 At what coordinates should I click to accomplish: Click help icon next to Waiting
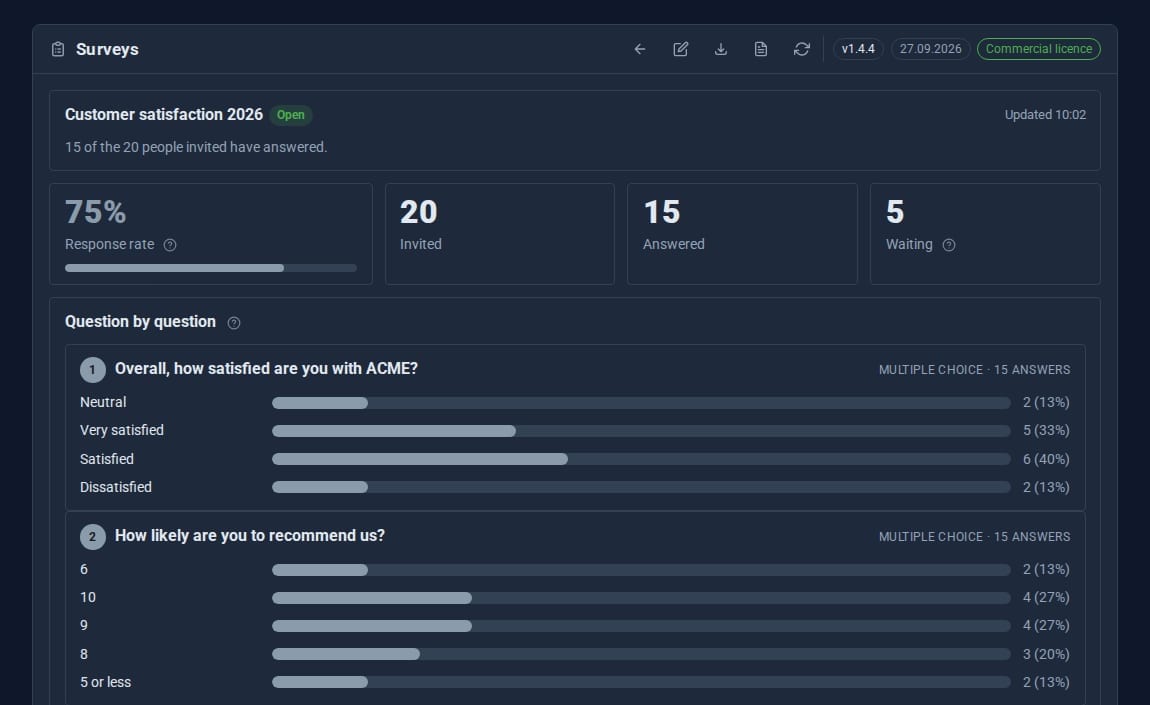point(949,245)
